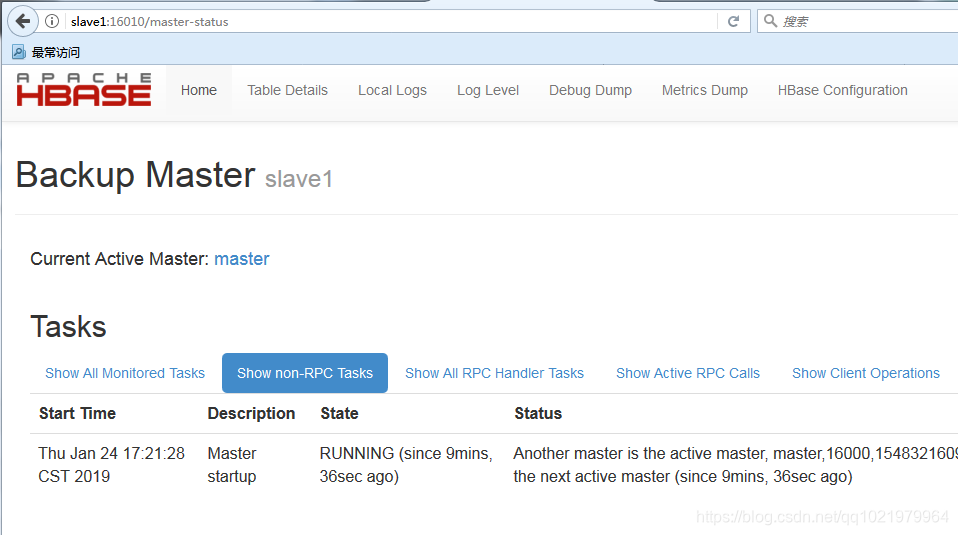Viewport: 958px width, 535px height.
Task: Switch to Show All Monitored Tasks tab
Action: [x=125, y=373]
